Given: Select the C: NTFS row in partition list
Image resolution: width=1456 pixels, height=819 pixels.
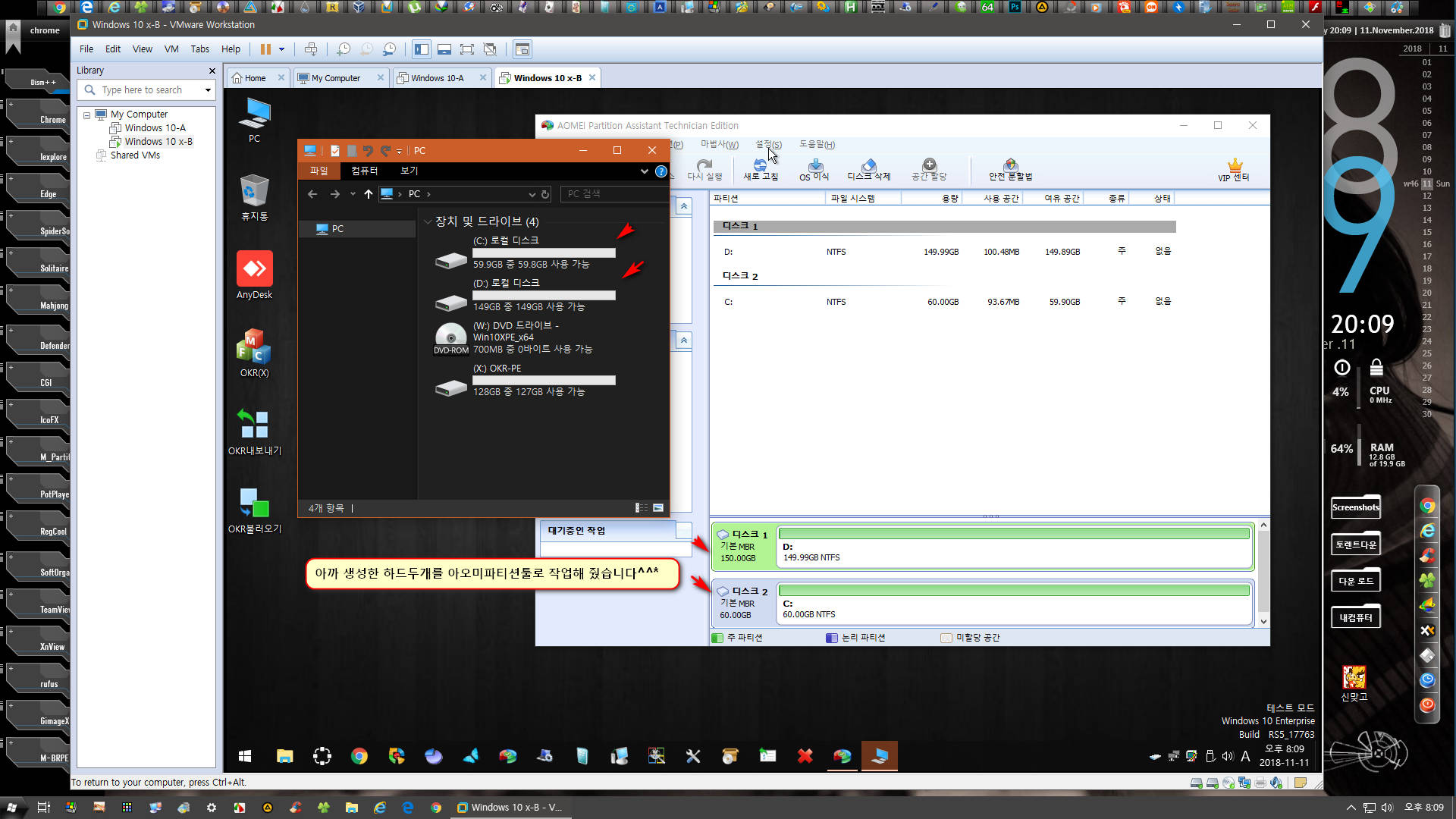Looking at the screenshot, I should tap(944, 302).
